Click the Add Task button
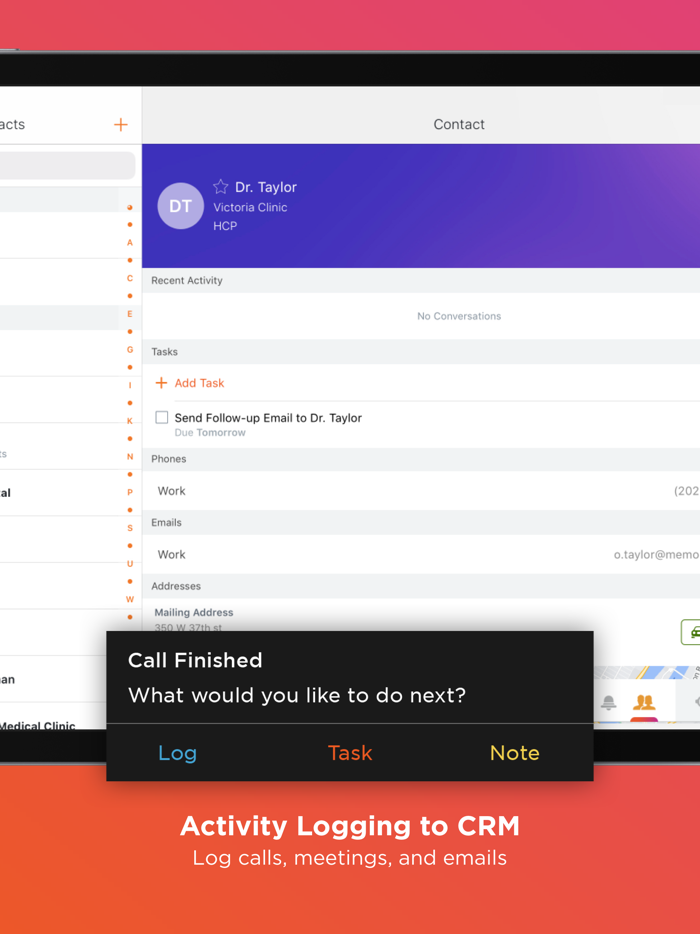700x934 pixels. tap(189, 383)
